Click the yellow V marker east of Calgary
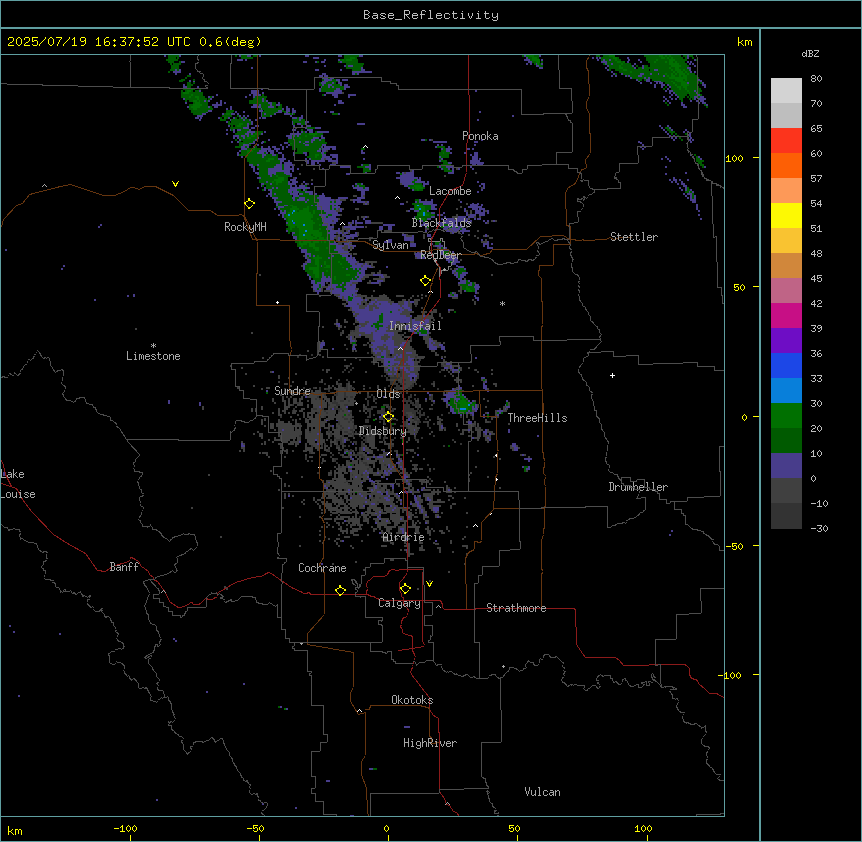The height and width of the screenshot is (842, 862). pyautogui.click(x=429, y=584)
